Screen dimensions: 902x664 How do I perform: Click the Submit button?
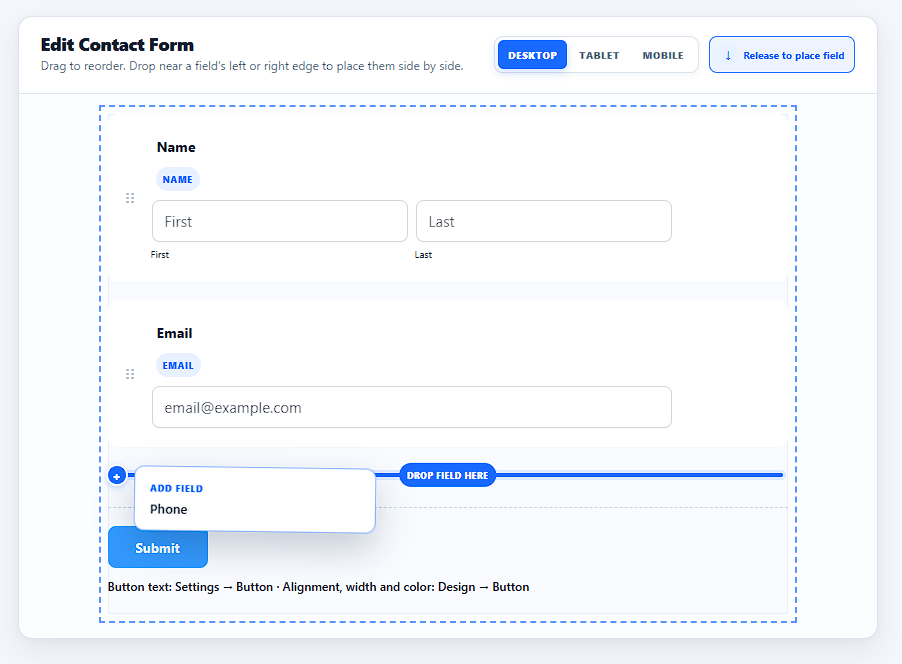tap(158, 547)
